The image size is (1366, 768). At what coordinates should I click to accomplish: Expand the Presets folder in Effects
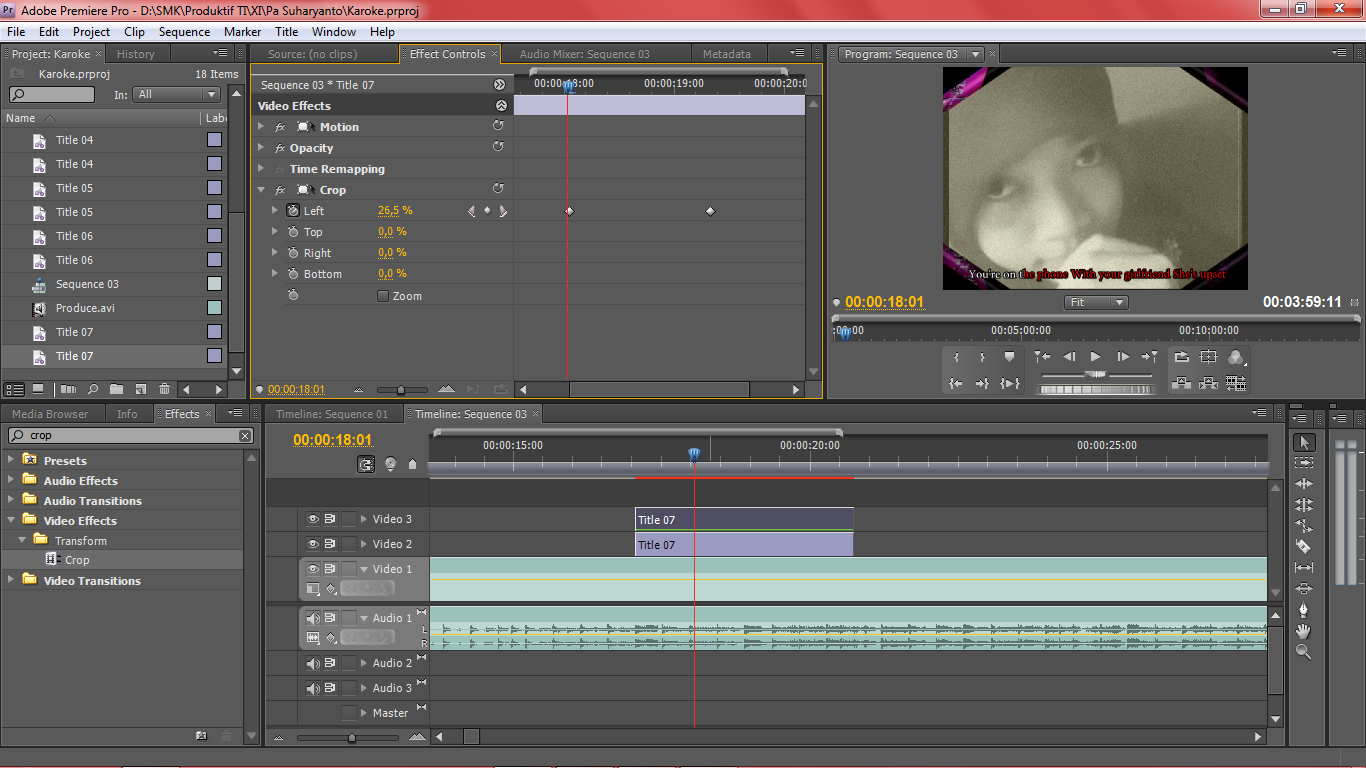[x=12, y=460]
